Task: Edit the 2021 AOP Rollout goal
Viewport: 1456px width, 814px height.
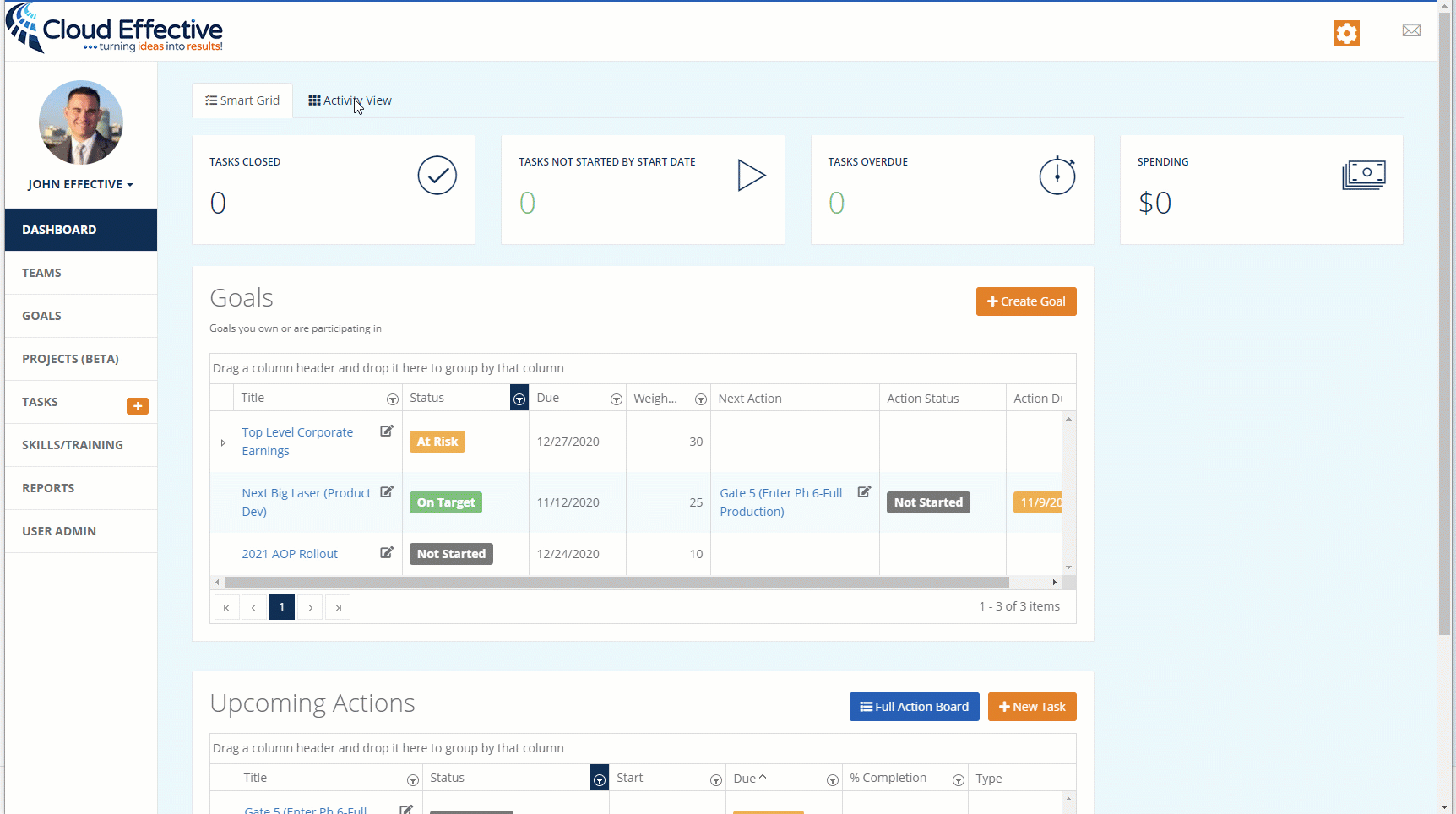Action: point(387,553)
